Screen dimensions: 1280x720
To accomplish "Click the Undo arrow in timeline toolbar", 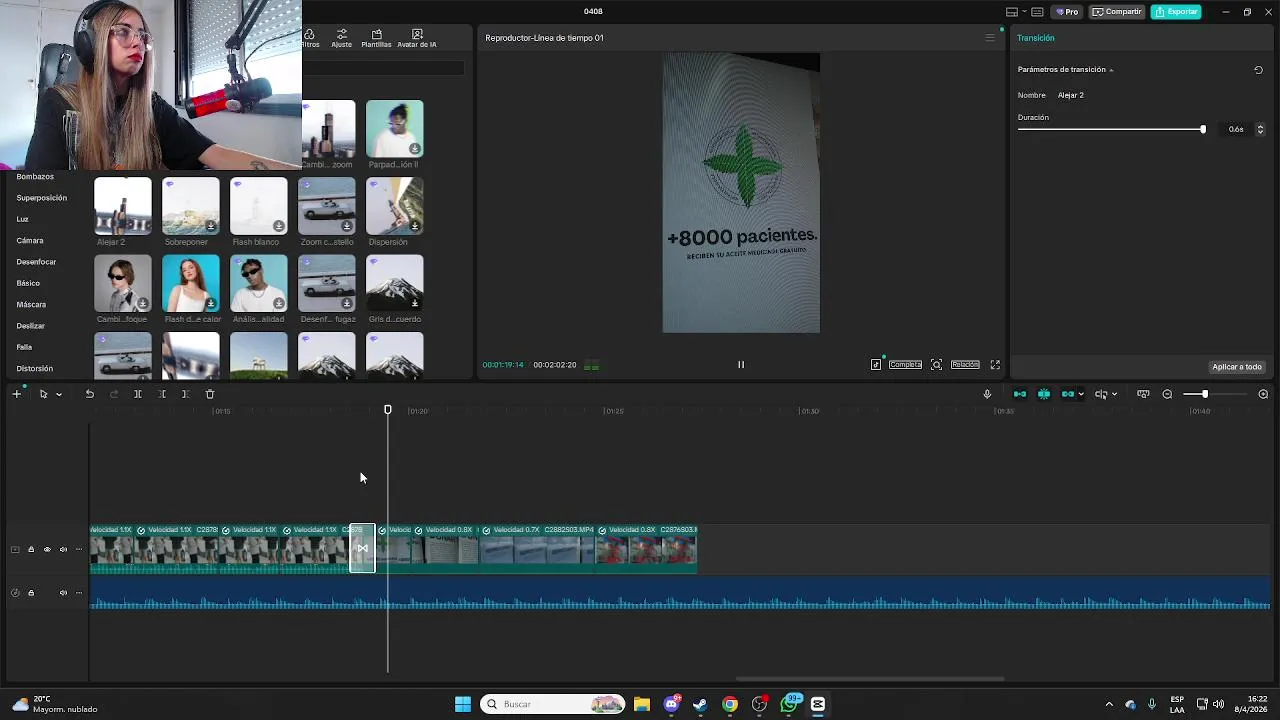I will 89,394.
